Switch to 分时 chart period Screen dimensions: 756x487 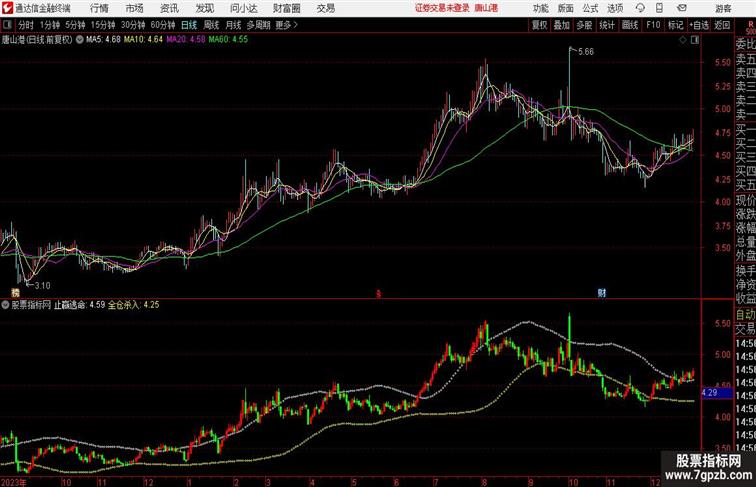(26, 25)
